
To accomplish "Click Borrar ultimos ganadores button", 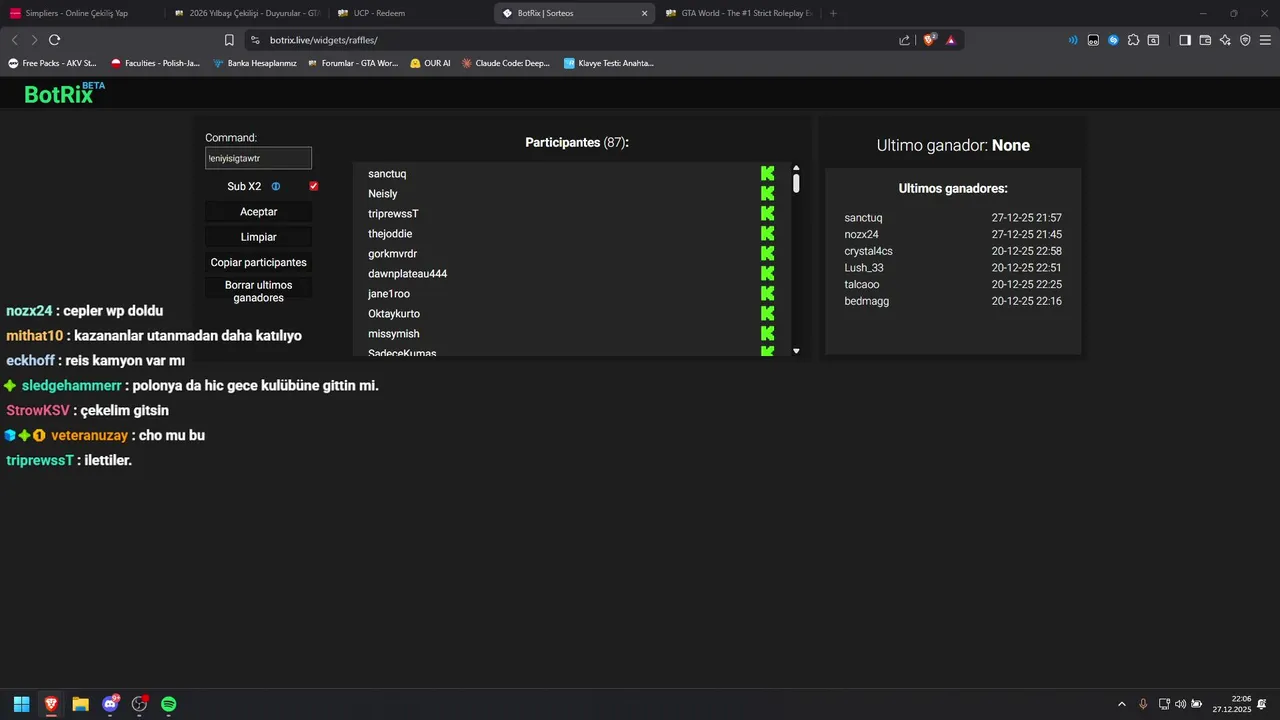I will pyautogui.click(x=259, y=291).
